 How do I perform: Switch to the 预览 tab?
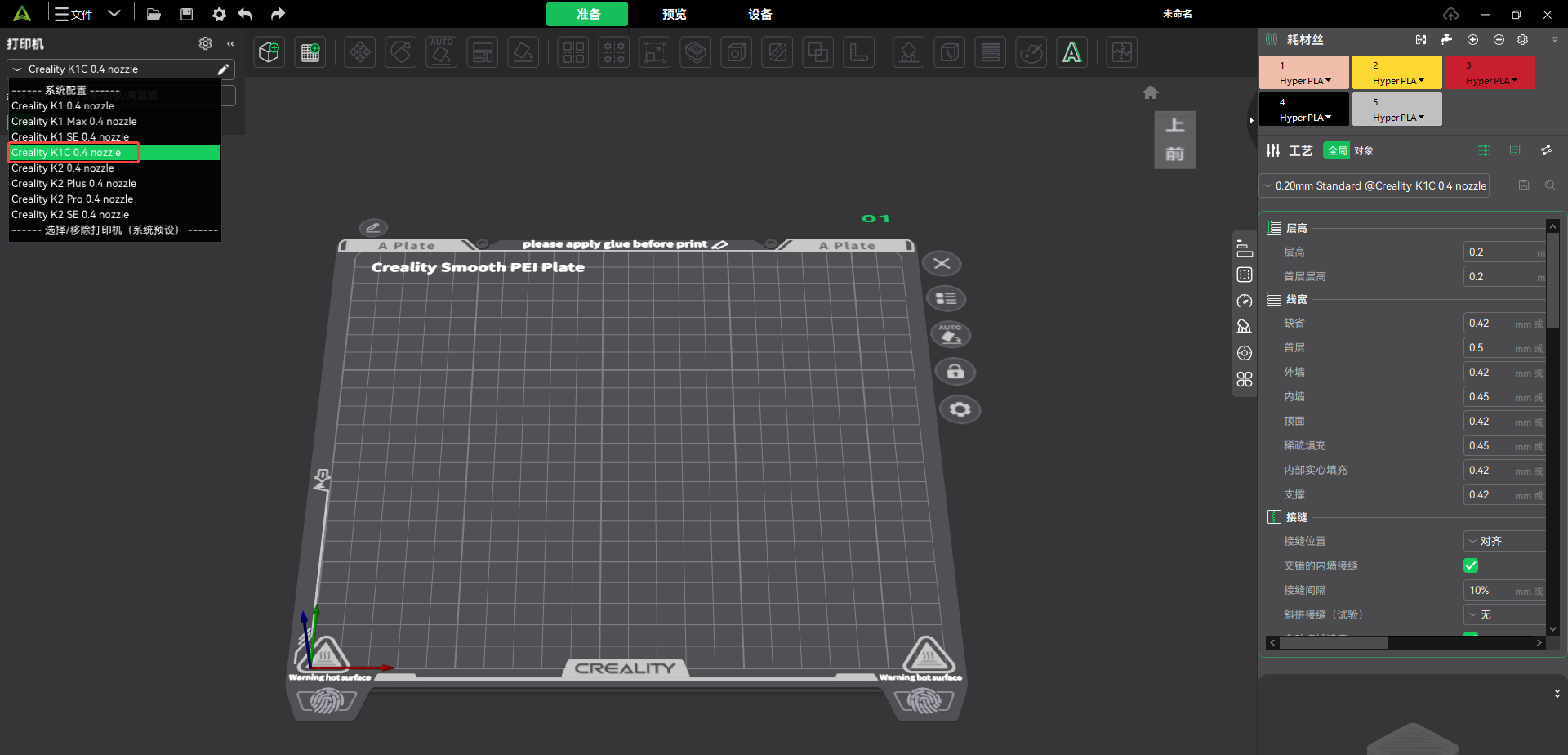tap(674, 14)
